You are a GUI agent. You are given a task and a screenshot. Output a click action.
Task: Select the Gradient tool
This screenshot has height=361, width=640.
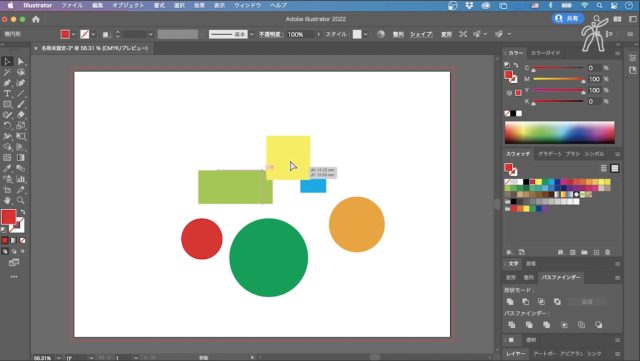pyautogui.click(x=21, y=158)
